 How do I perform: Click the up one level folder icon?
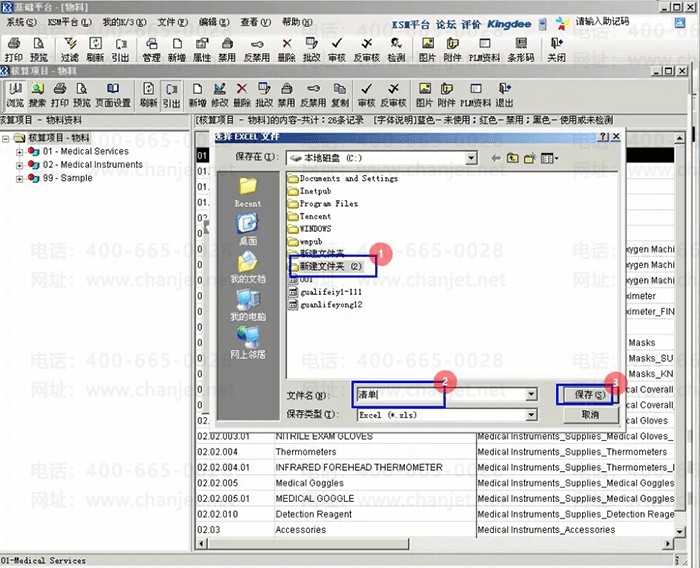tap(512, 158)
